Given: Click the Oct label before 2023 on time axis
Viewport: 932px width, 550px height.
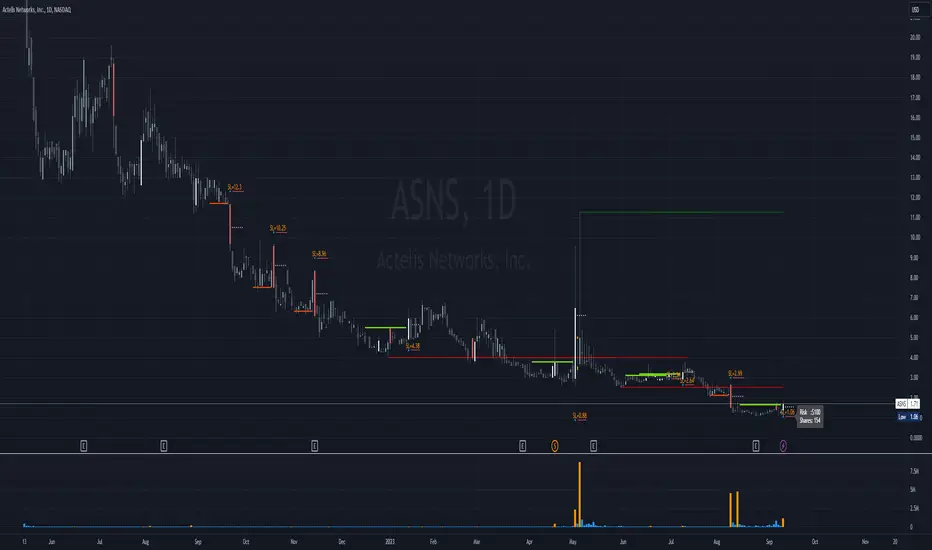Looking at the screenshot, I should coord(246,542).
